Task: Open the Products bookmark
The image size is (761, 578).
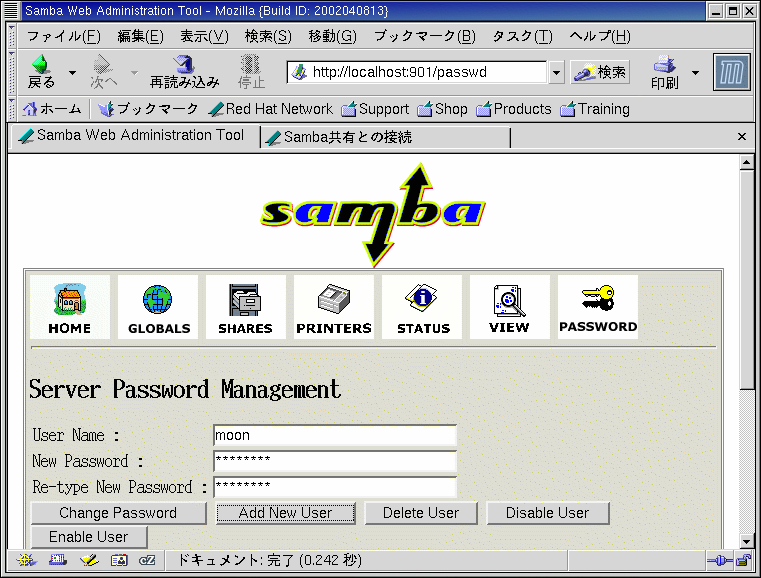Action: click(x=514, y=109)
